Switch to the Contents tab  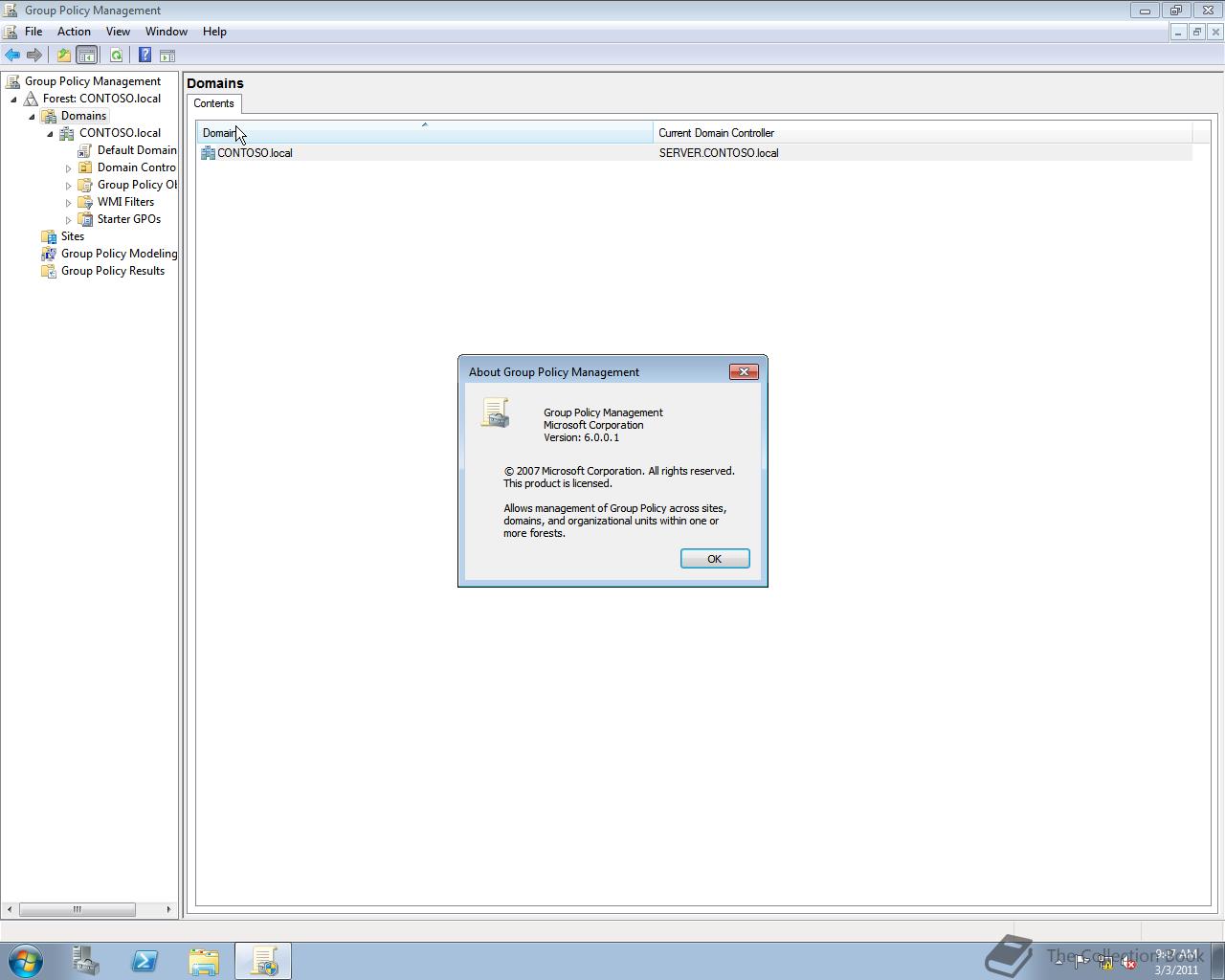213,103
